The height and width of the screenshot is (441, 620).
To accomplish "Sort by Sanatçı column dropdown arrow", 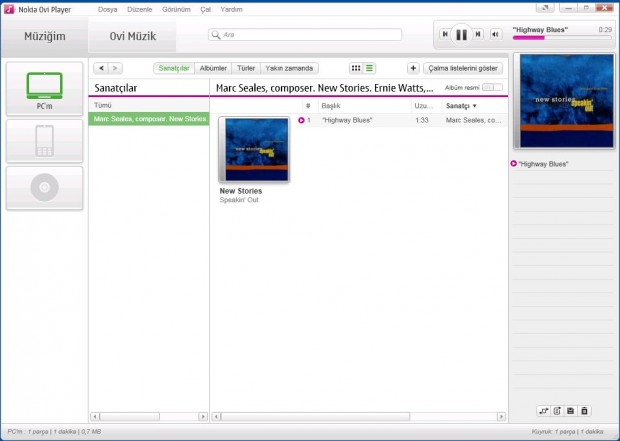I will pyautogui.click(x=474, y=106).
